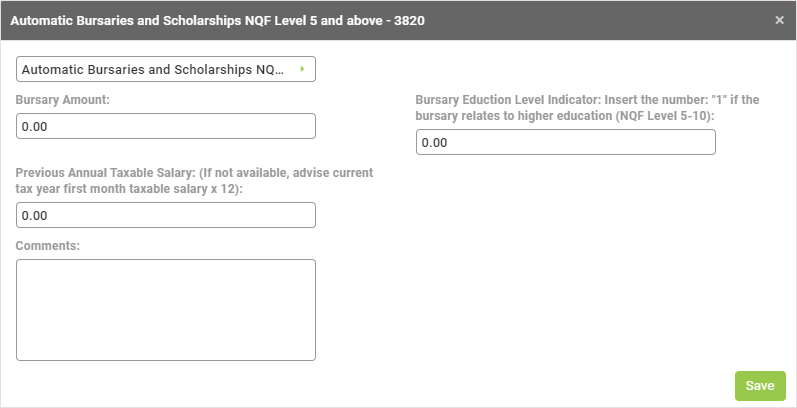The image size is (797, 408).
Task: Click the bottom-right corner of the Comments box
Action: [x=311, y=355]
